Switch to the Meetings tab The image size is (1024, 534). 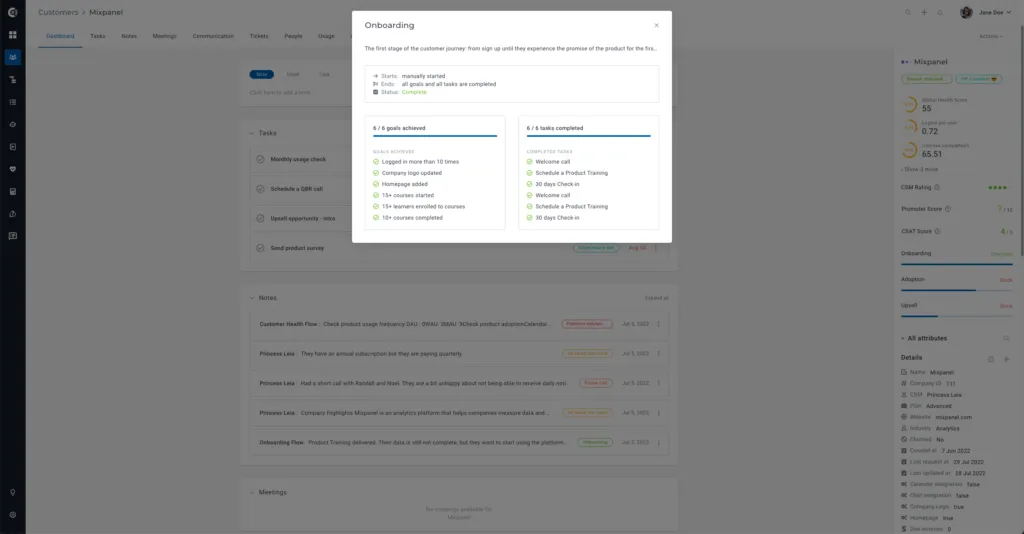coord(165,36)
